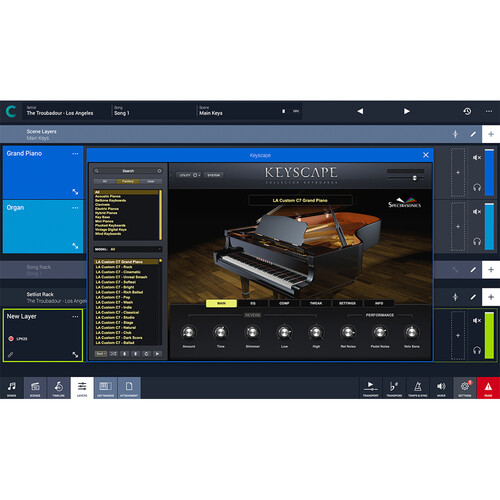Expand the Grand Piano layer arrow
Image resolution: width=500 pixels, height=500 pixels.
75,192
